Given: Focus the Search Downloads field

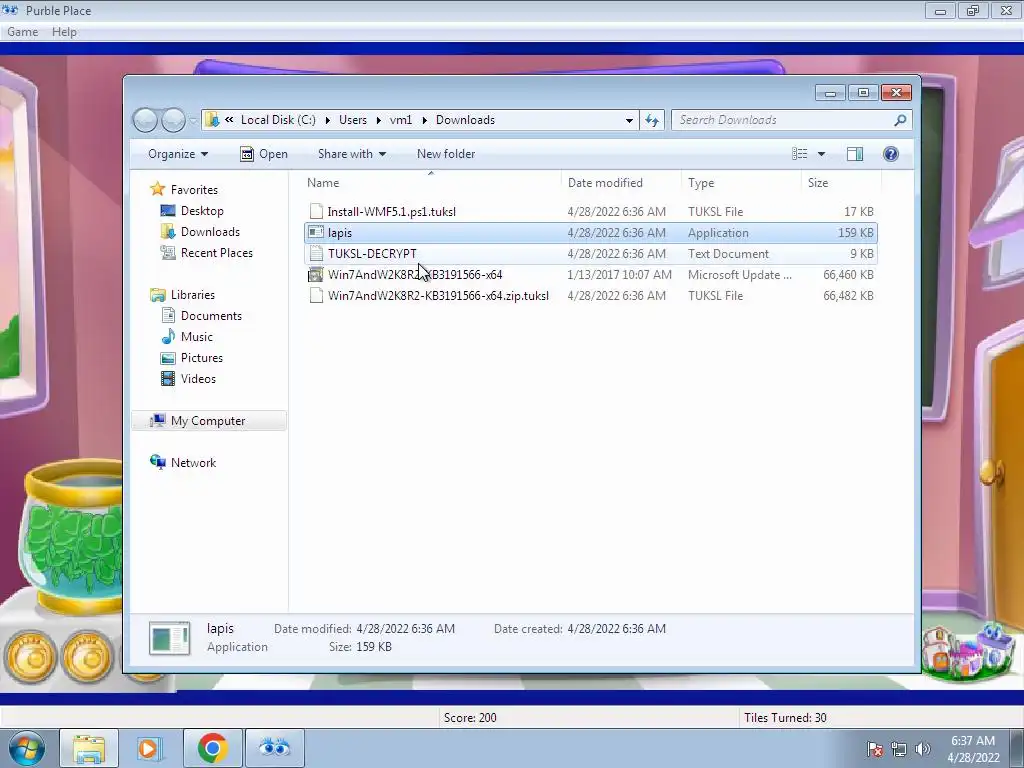Looking at the screenshot, I should (x=791, y=120).
